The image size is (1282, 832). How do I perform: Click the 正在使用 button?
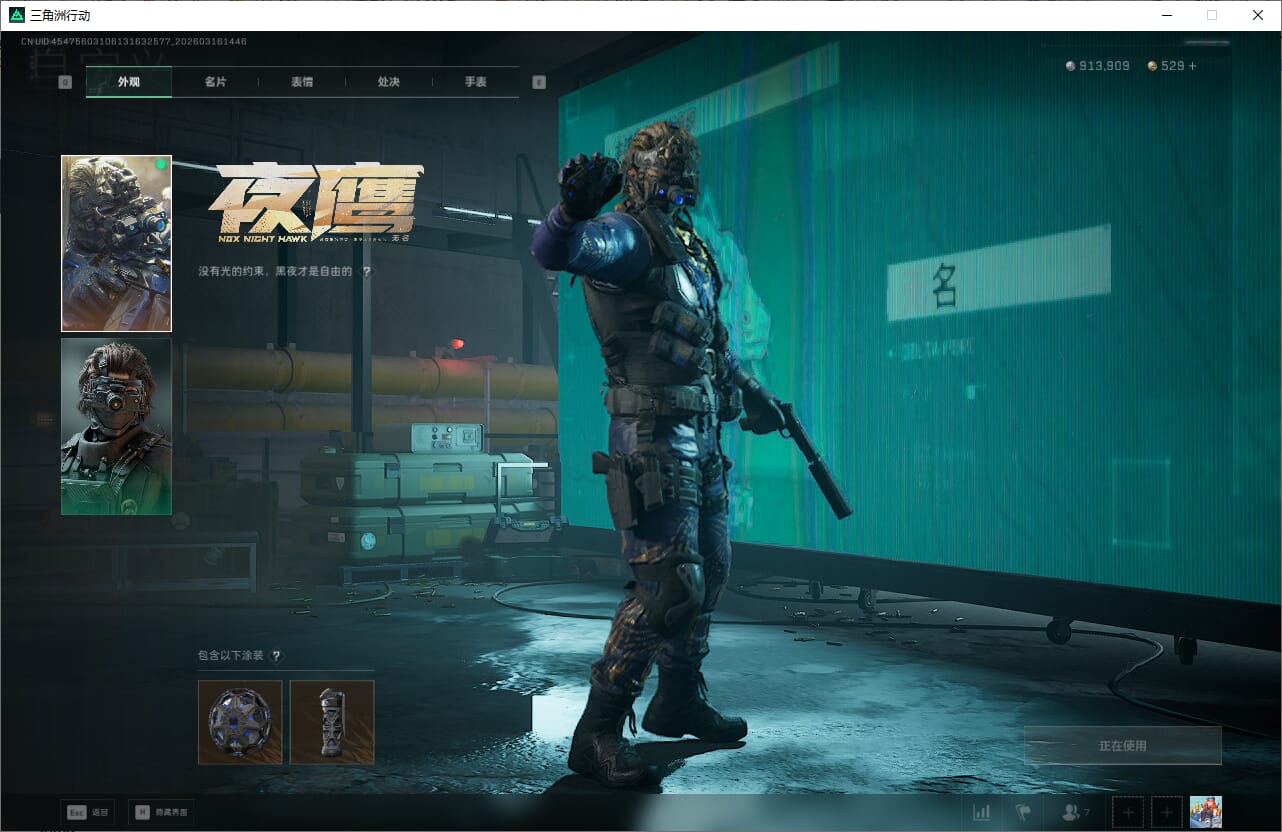(1122, 746)
